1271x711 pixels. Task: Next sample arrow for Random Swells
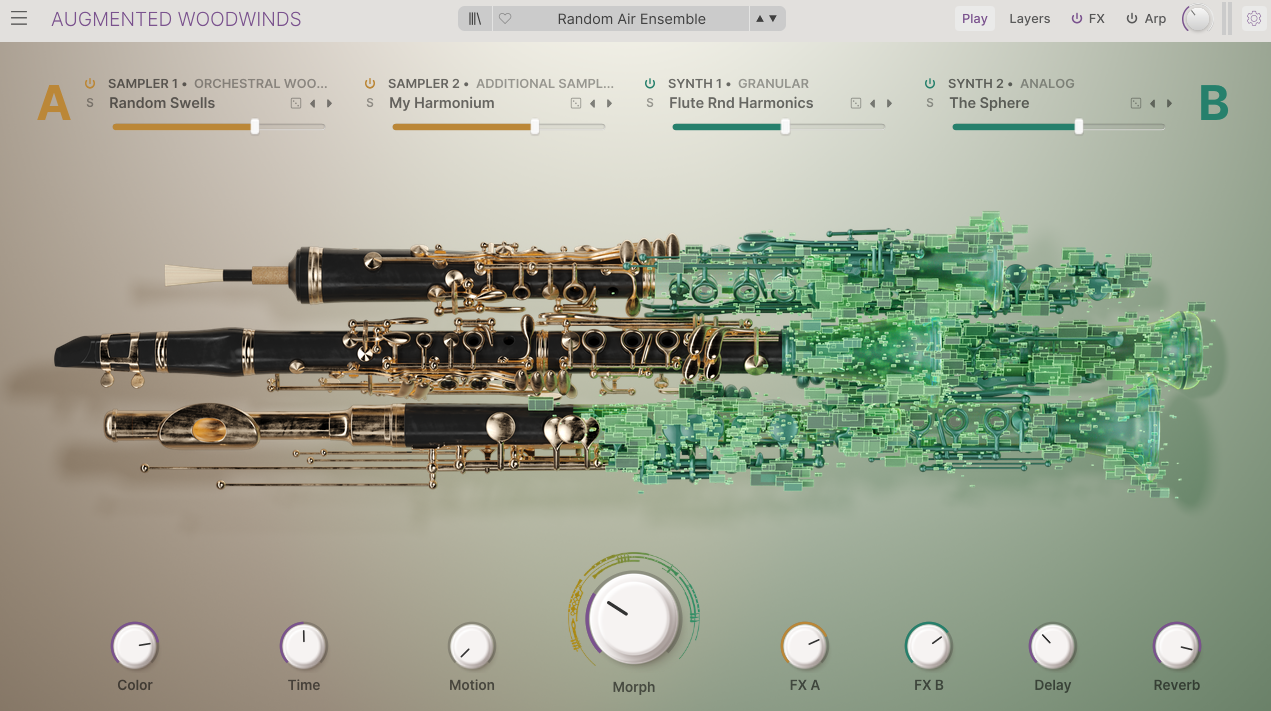pyautogui.click(x=329, y=103)
